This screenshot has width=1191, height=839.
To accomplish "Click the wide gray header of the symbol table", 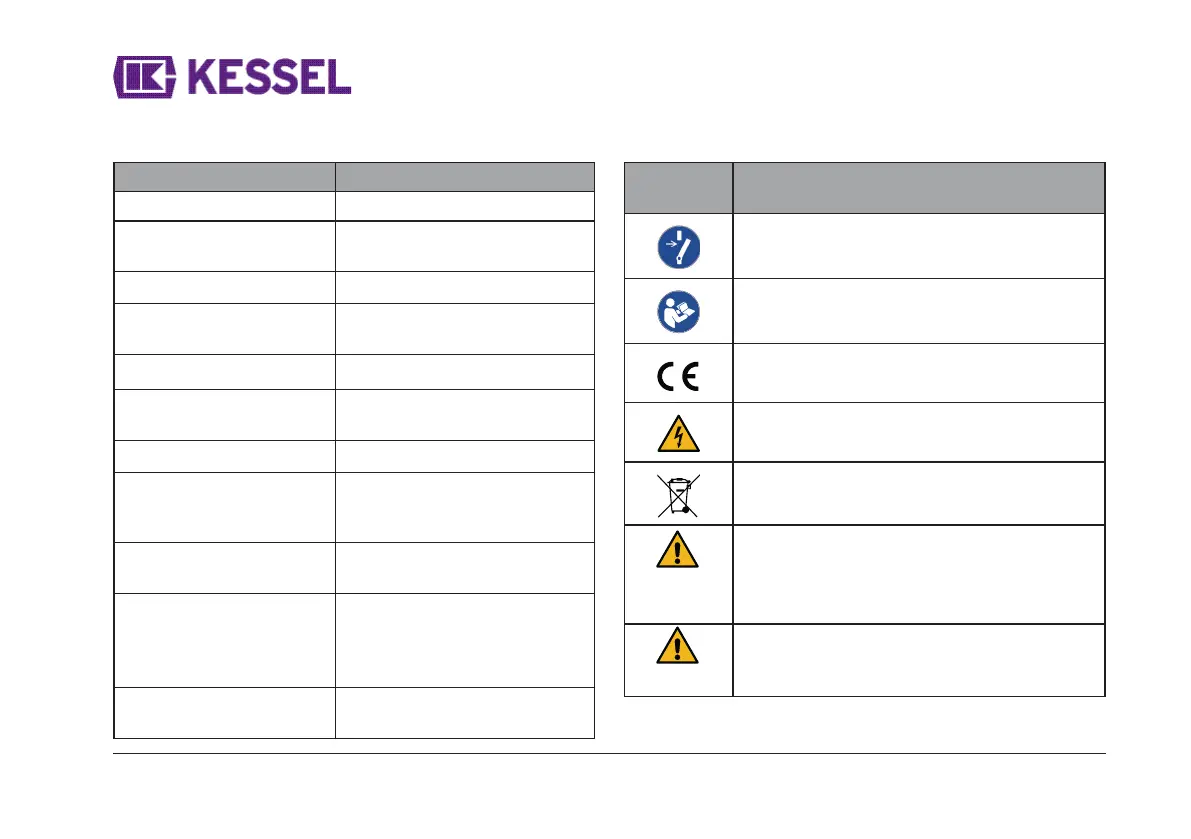I will click(918, 187).
